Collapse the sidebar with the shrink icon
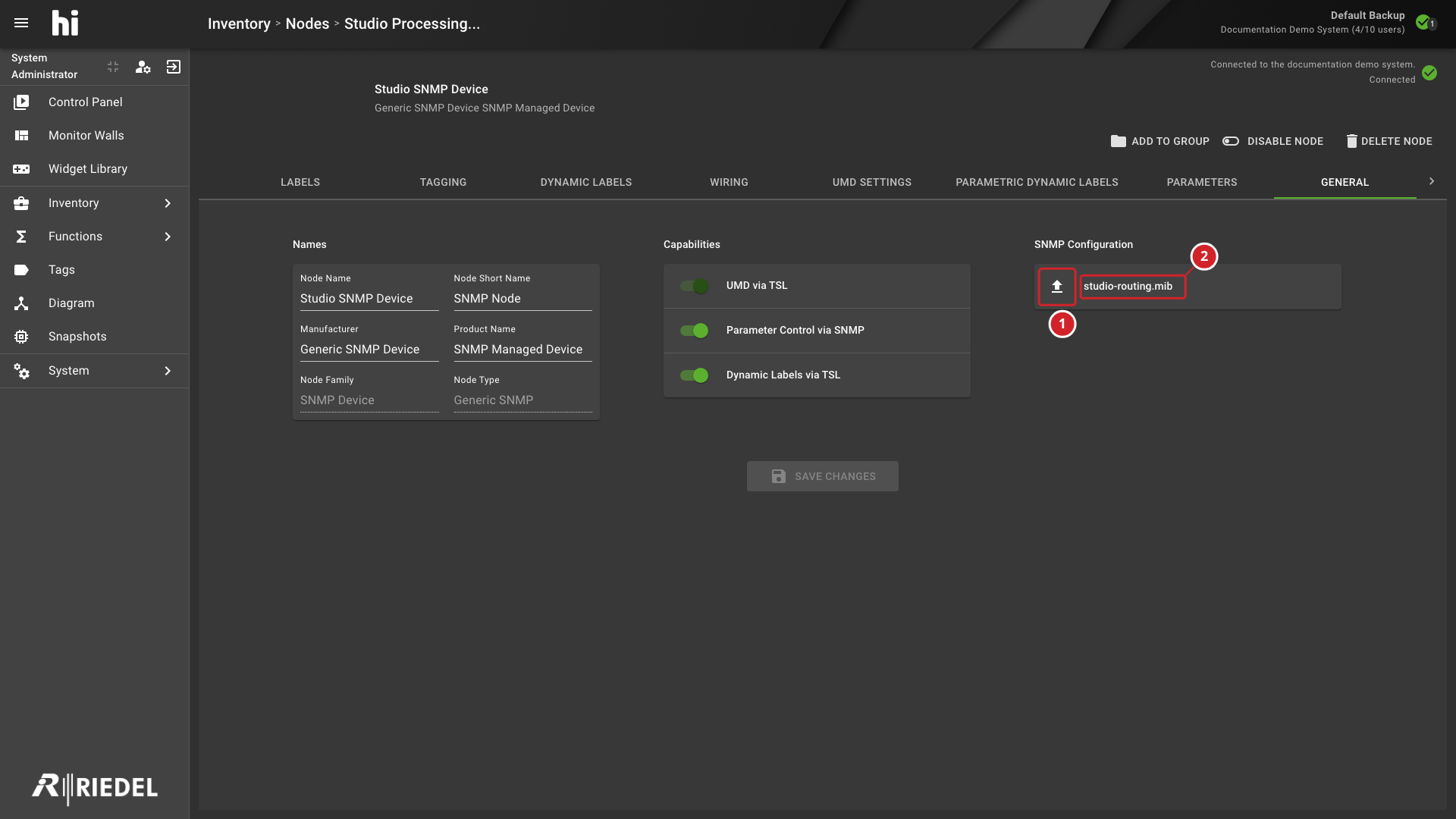Screen dimensions: 1456x819 tap(113, 67)
